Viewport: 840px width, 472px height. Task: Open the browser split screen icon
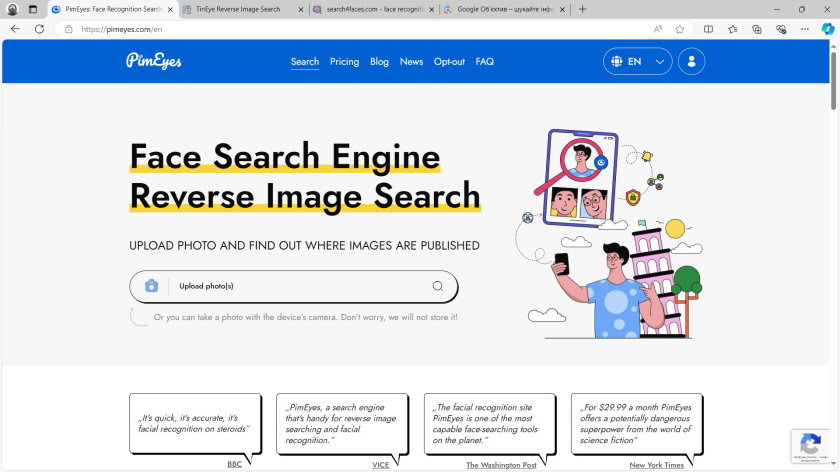click(x=708, y=29)
